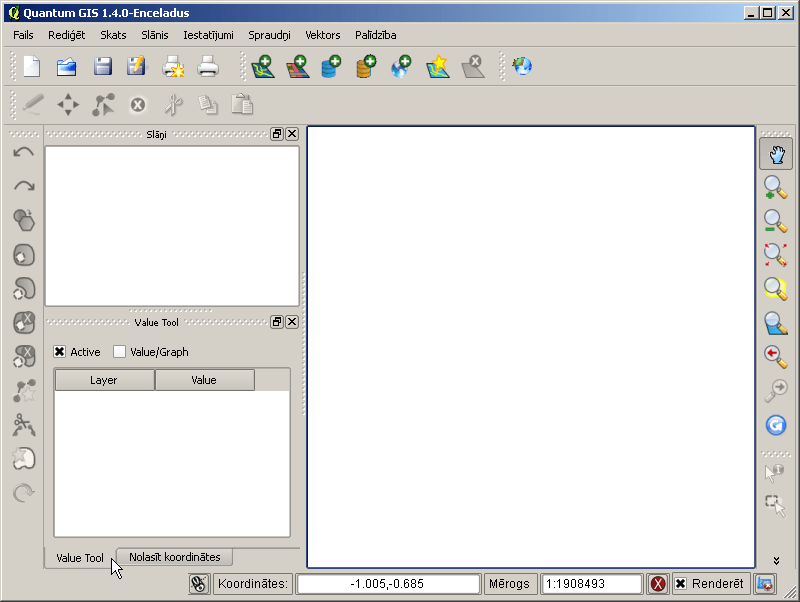Screen dimensions: 800x602
Task: Open the composer manager printer icon
Action: (x=208, y=66)
